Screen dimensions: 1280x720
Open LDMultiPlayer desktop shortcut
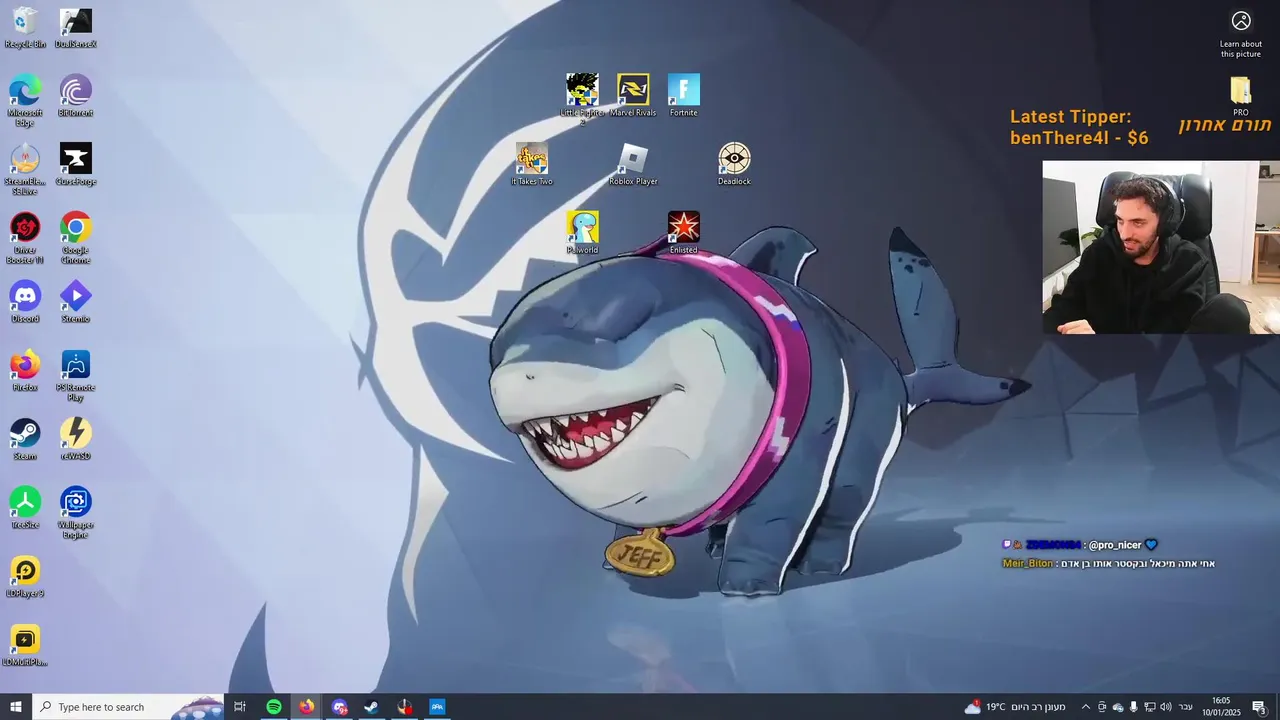tap(25, 645)
